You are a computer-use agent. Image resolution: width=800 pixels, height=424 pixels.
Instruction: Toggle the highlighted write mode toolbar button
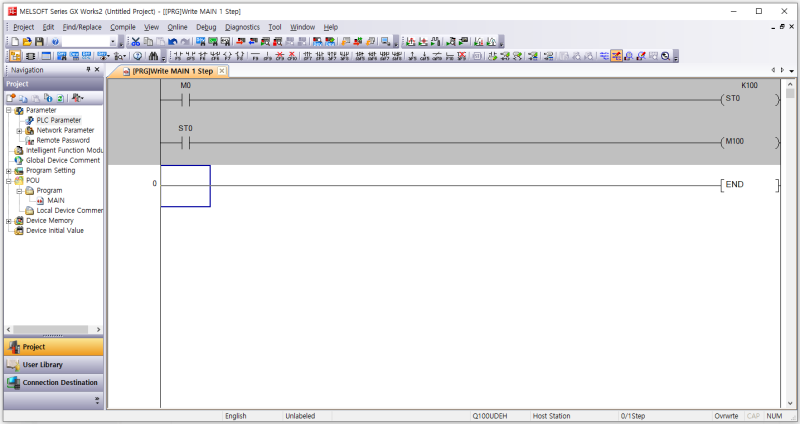tap(616, 56)
